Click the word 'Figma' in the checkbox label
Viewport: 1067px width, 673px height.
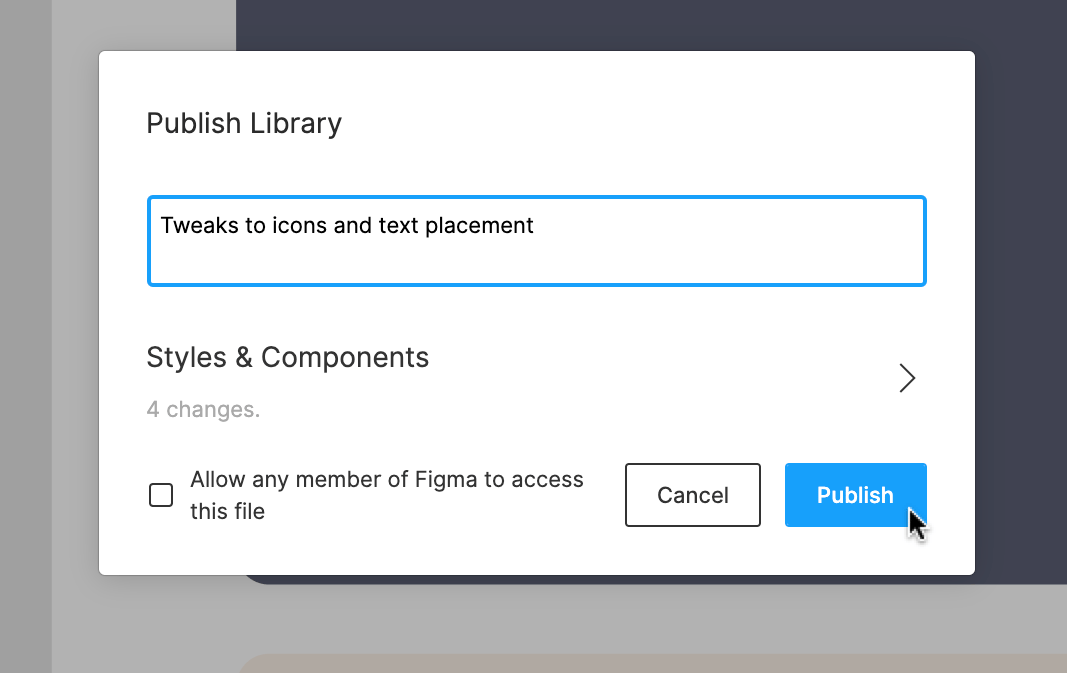(x=447, y=480)
